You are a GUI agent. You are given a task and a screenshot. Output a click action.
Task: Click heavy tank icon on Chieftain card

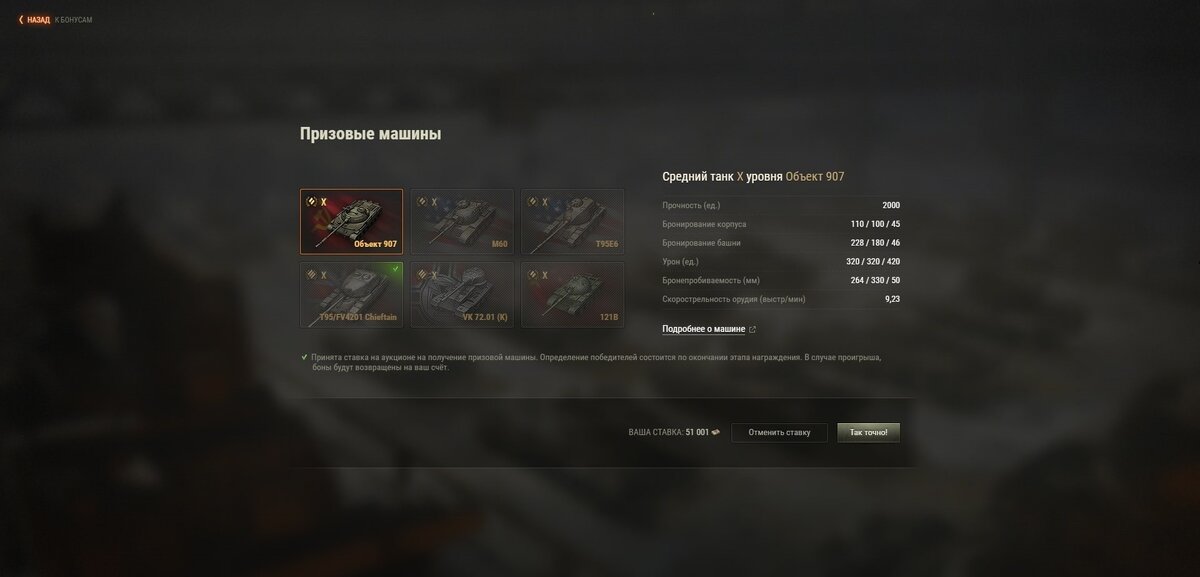[x=311, y=274]
